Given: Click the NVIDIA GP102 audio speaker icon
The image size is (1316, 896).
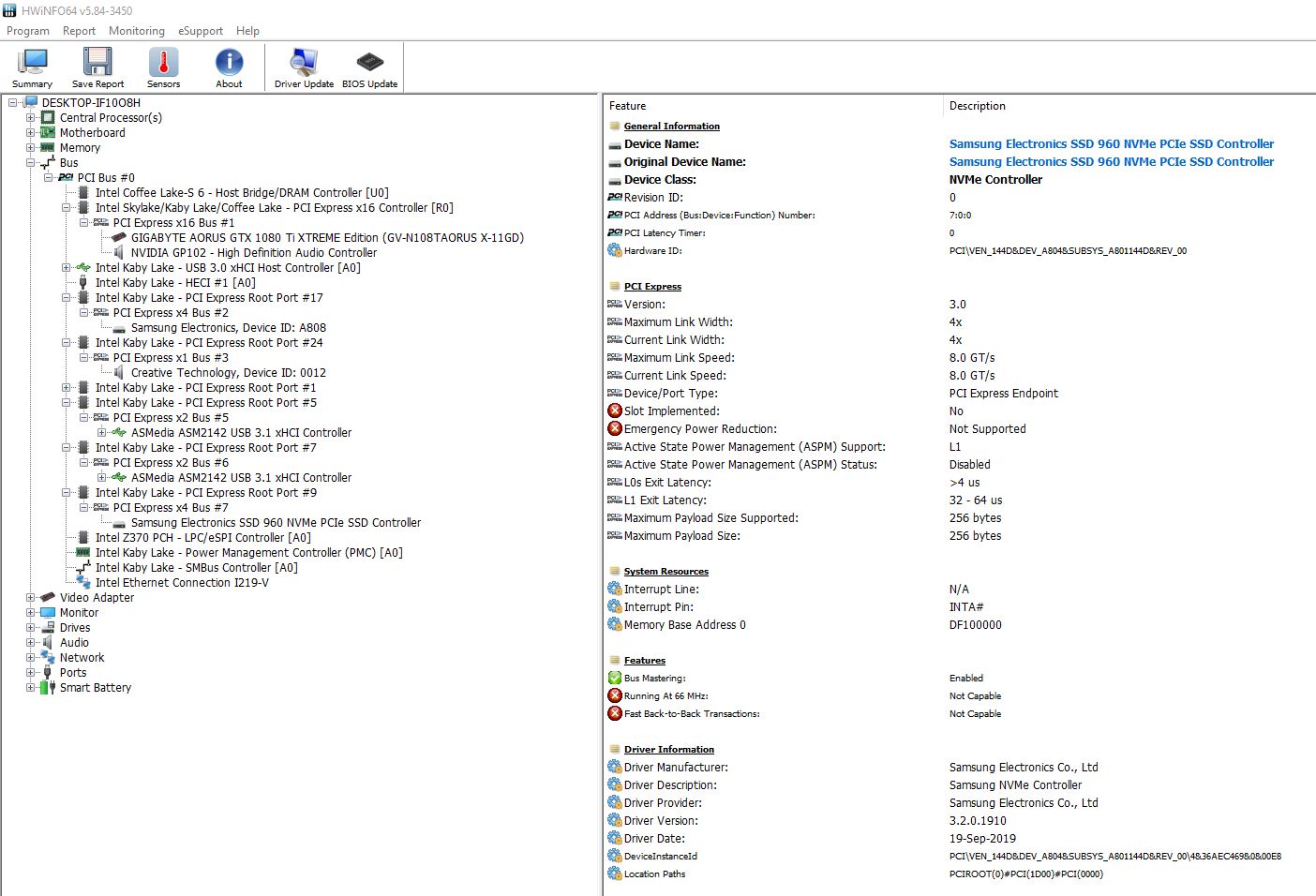Looking at the screenshot, I should [x=119, y=253].
